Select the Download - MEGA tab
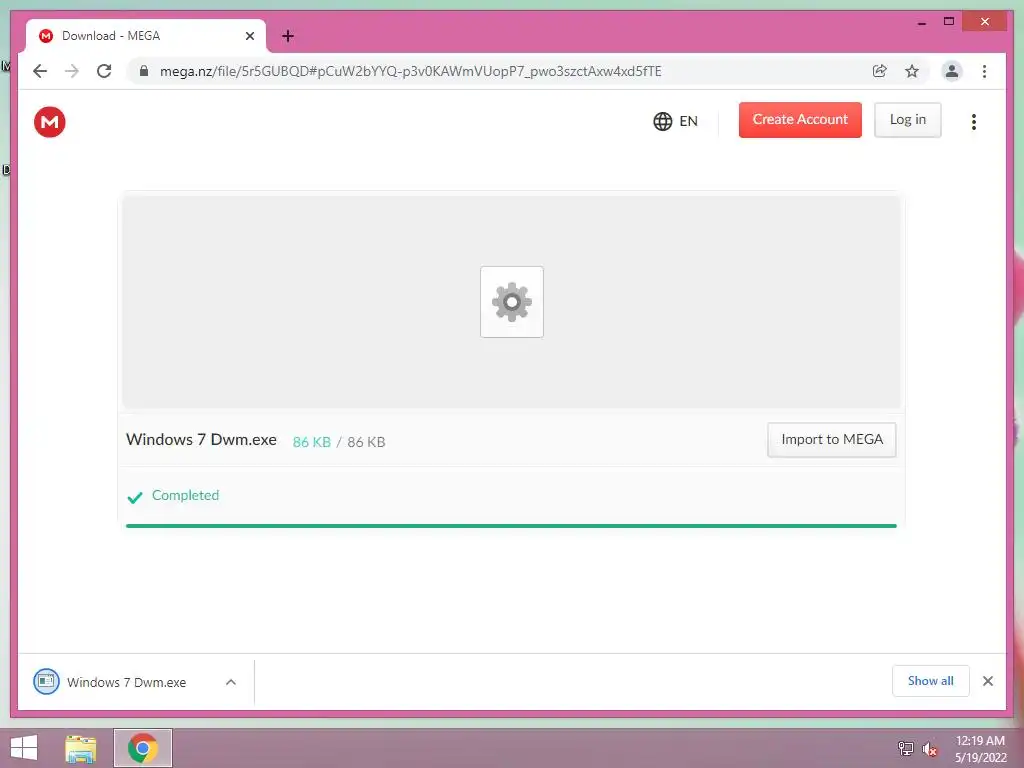1024x768 pixels. pos(145,36)
